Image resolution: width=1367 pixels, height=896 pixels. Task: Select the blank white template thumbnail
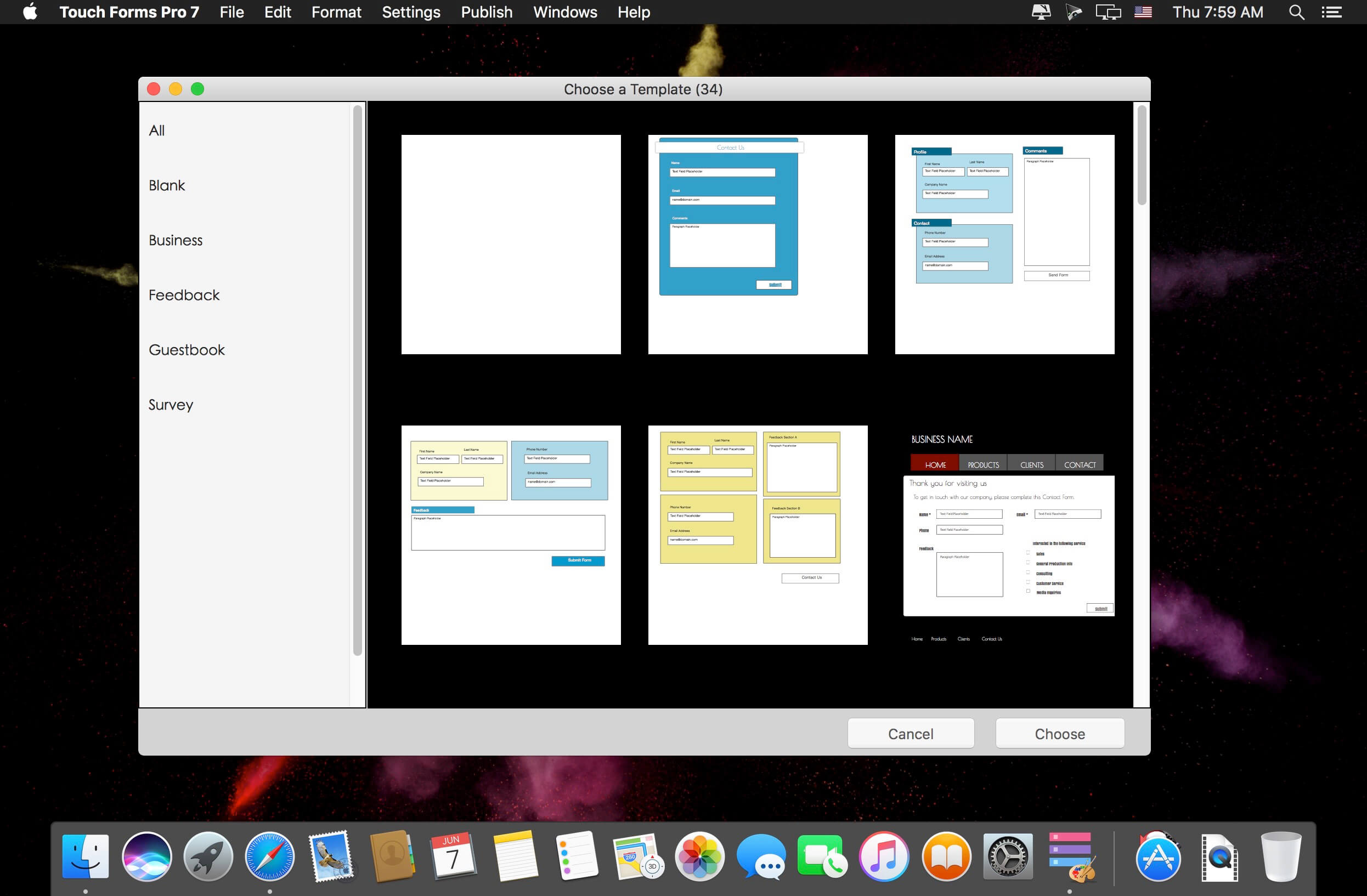pyautogui.click(x=510, y=243)
